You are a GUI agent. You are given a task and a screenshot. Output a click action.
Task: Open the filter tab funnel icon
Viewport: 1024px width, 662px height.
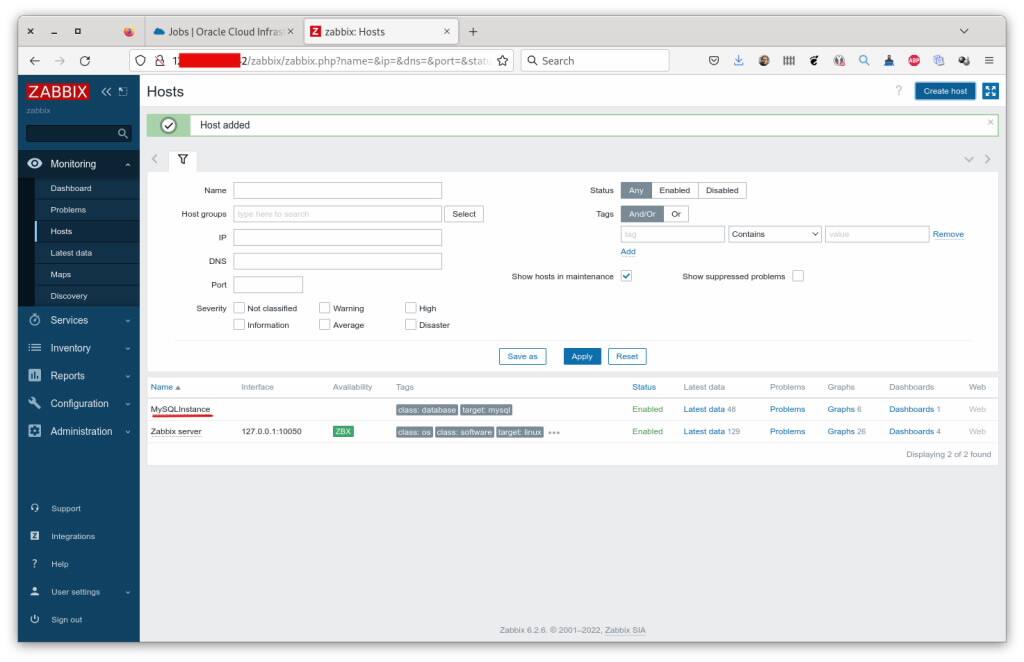[x=183, y=159]
